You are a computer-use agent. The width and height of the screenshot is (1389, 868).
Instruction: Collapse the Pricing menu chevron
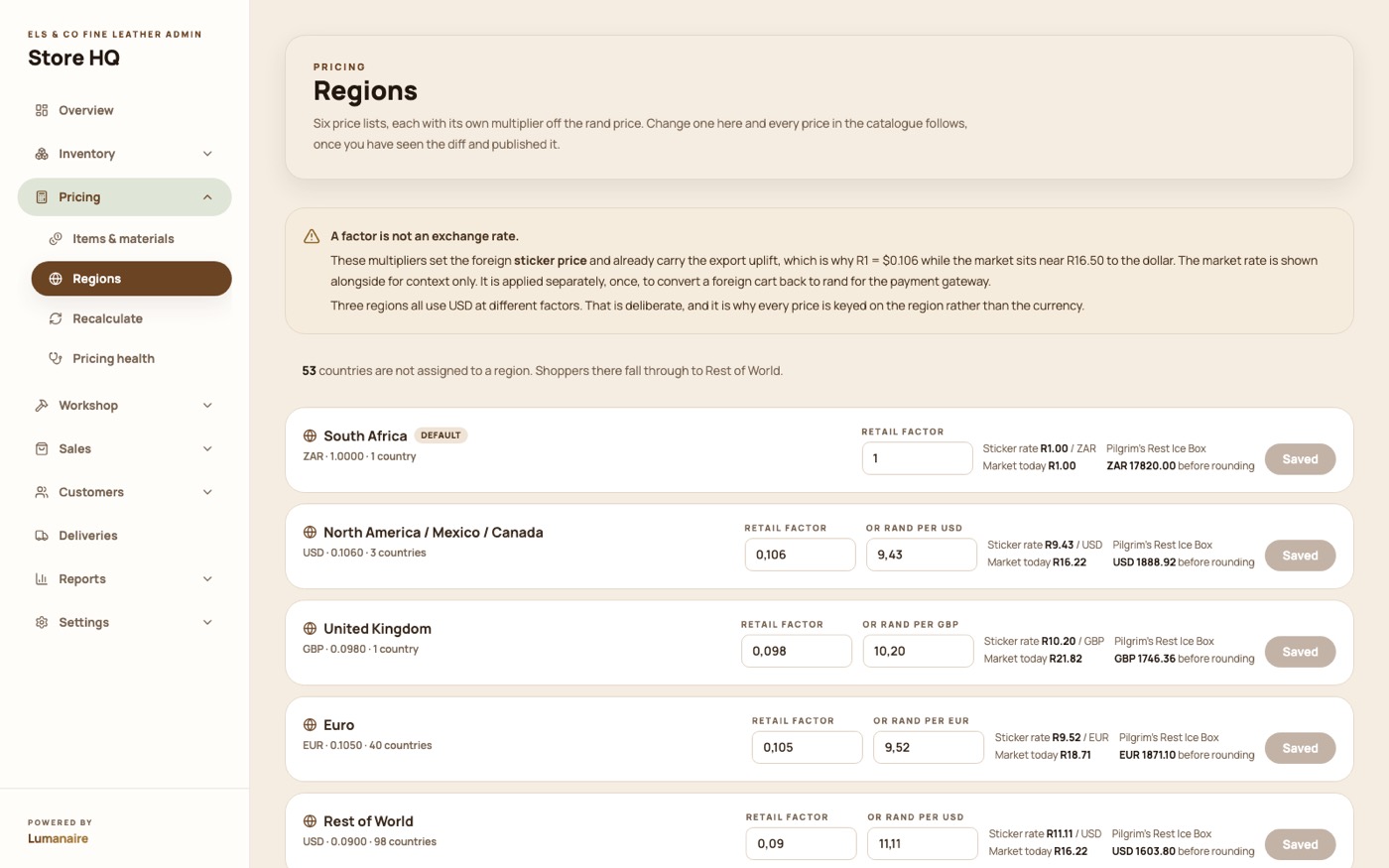[207, 197]
